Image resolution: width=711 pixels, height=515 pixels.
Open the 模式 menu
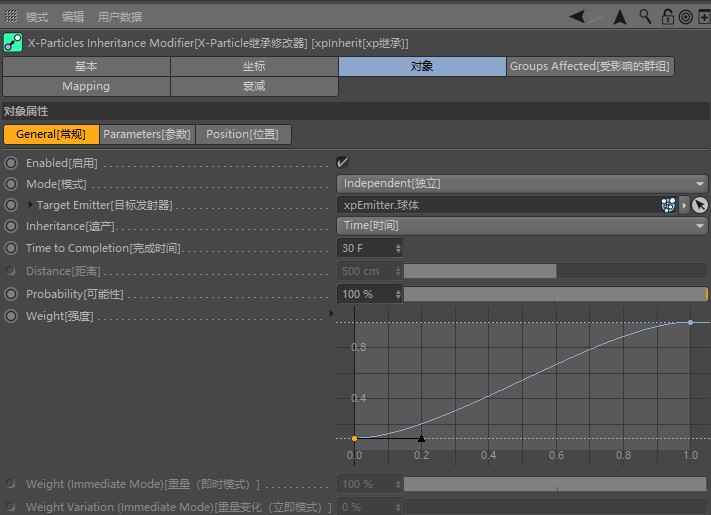click(37, 17)
